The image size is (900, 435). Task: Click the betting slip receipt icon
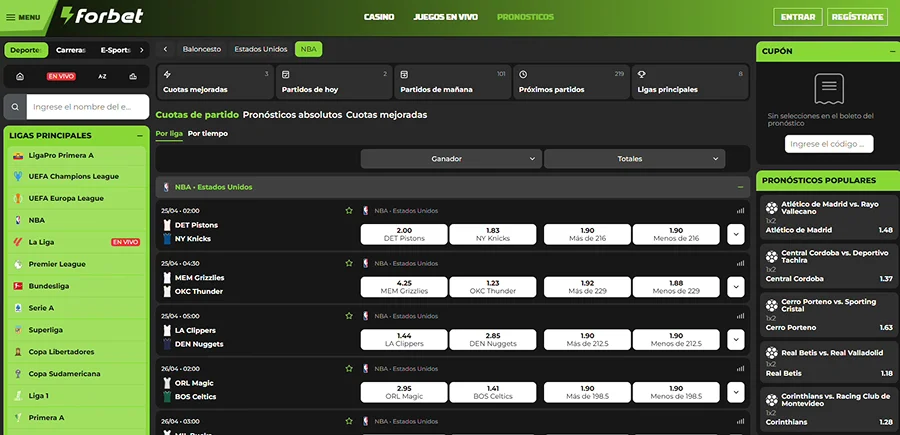tap(829, 89)
